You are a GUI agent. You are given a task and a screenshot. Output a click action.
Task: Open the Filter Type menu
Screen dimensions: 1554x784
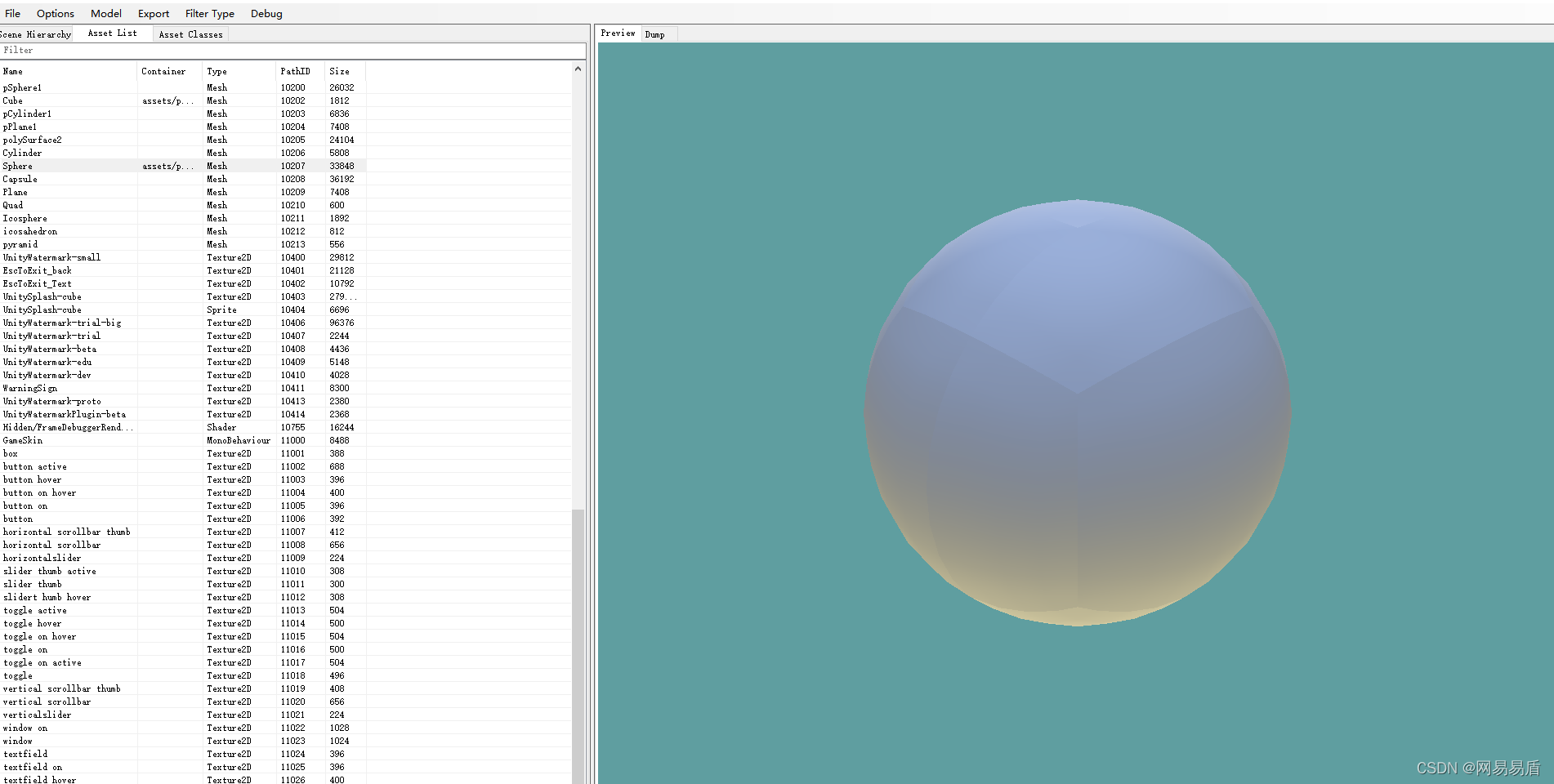coord(210,13)
